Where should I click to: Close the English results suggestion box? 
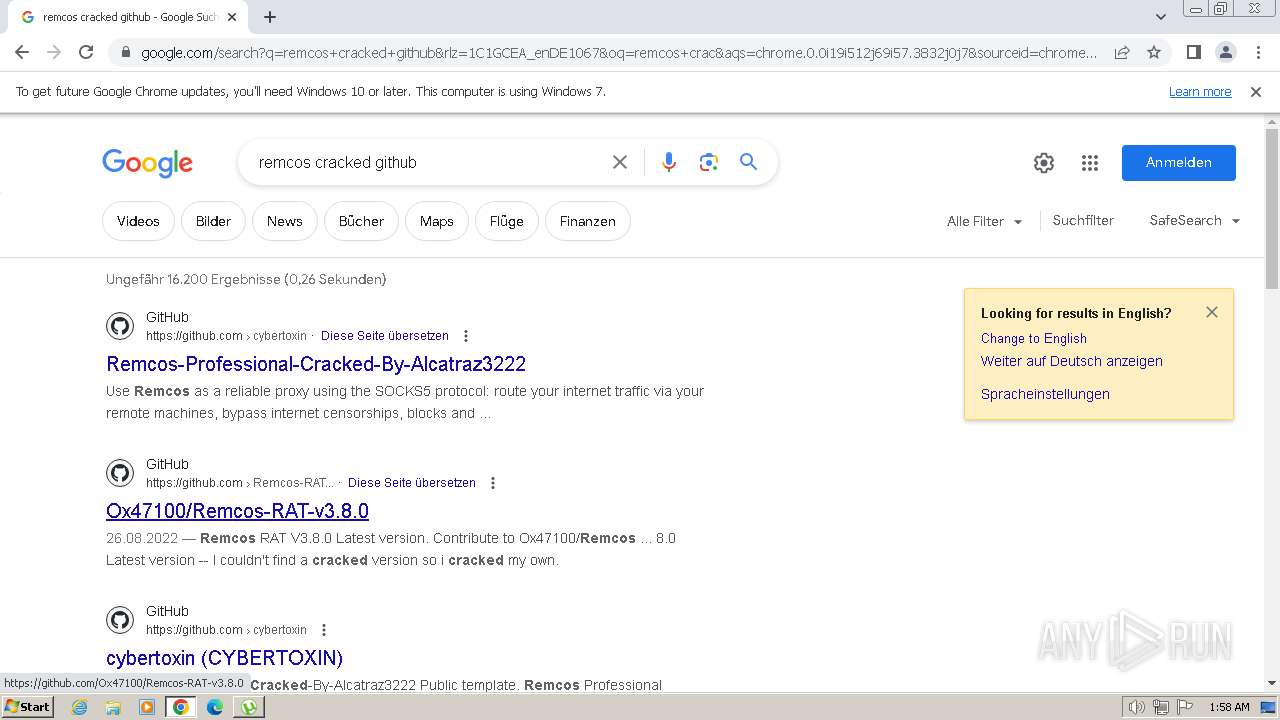(x=1212, y=312)
